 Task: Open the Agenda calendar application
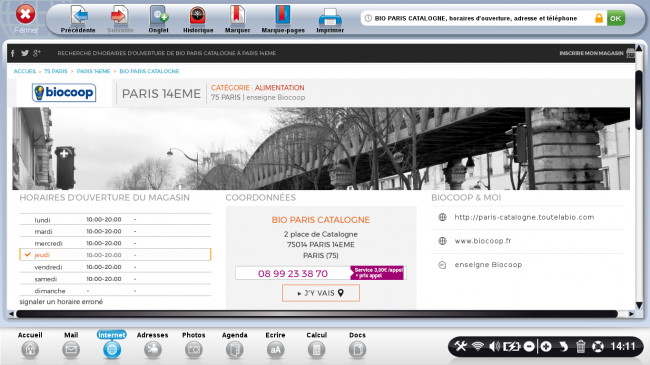235,345
